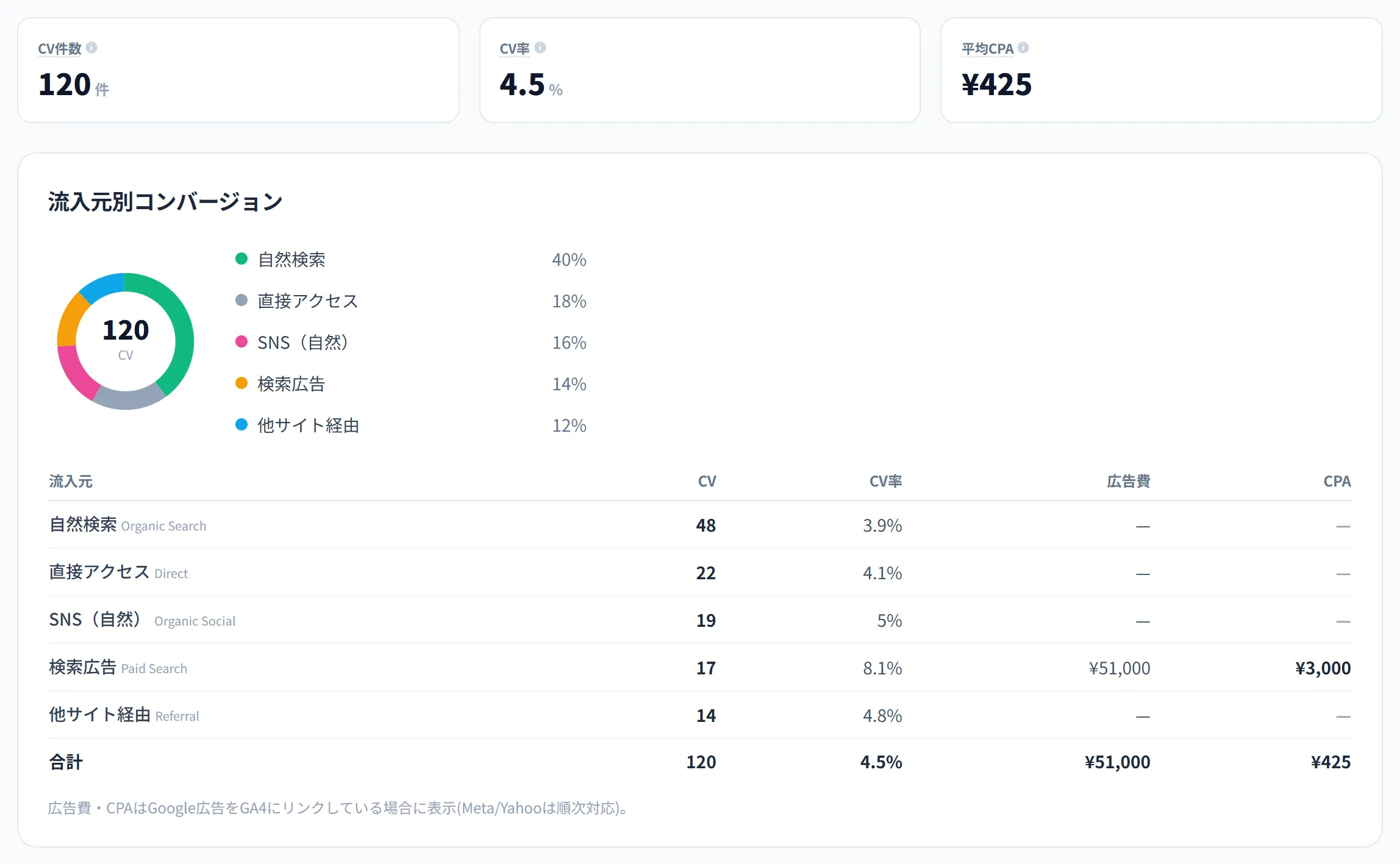Click blue 他サイト経由 legend dot
Viewport: 1400px width, 864px height.
pos(241,424)
